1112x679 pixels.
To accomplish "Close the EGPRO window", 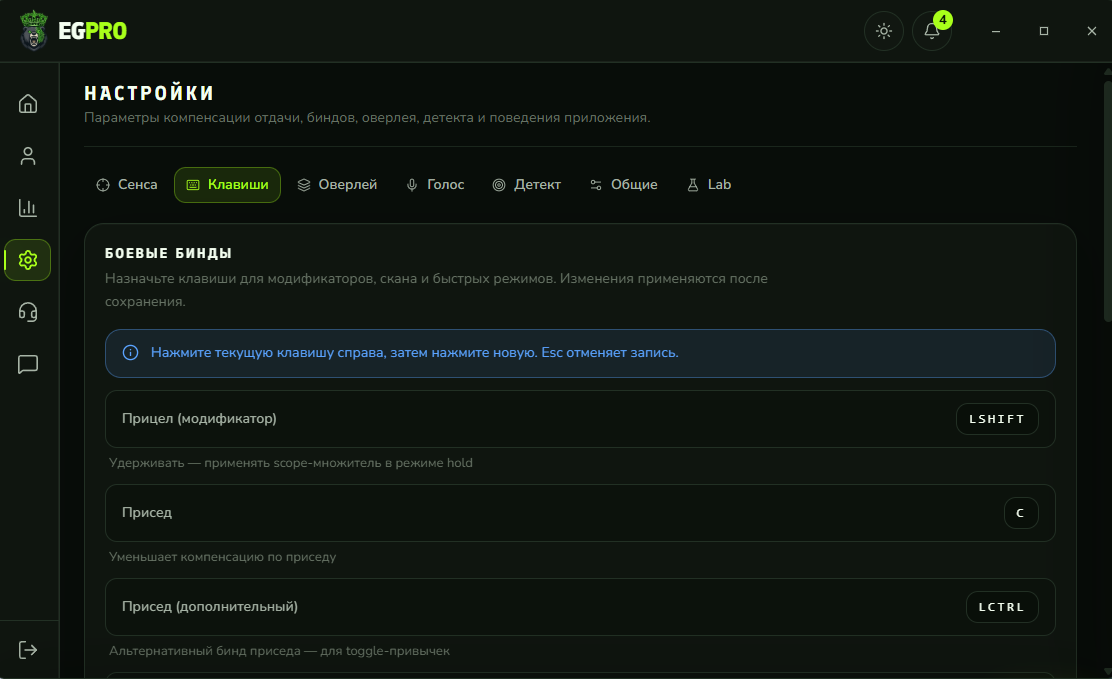I will (x=1091, y=31).
